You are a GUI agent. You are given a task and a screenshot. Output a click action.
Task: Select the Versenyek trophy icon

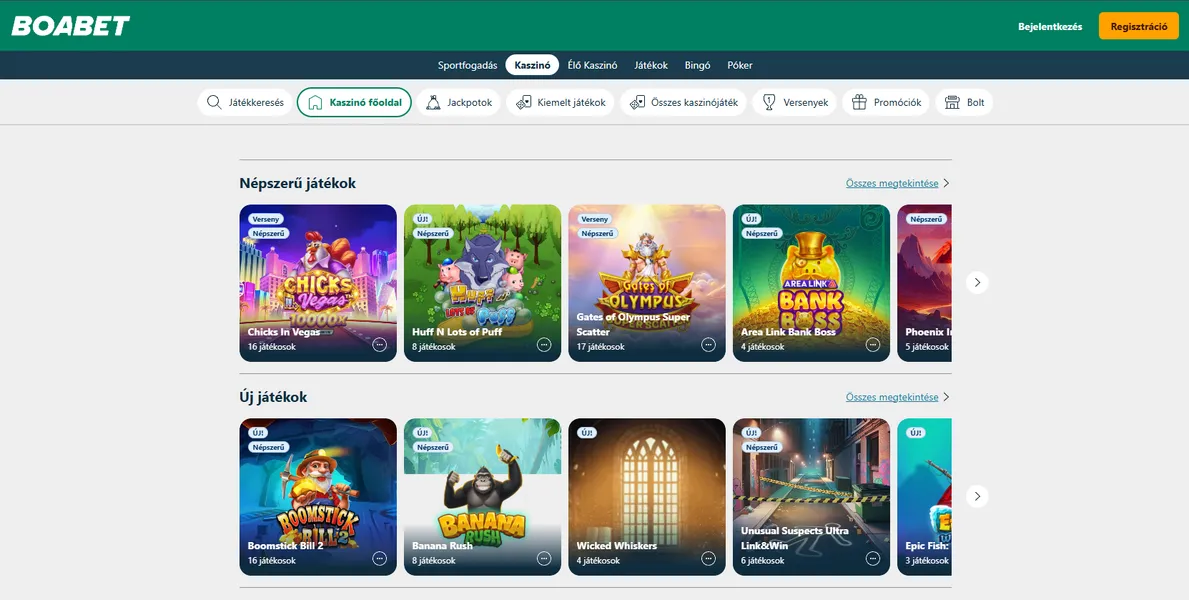767,101
